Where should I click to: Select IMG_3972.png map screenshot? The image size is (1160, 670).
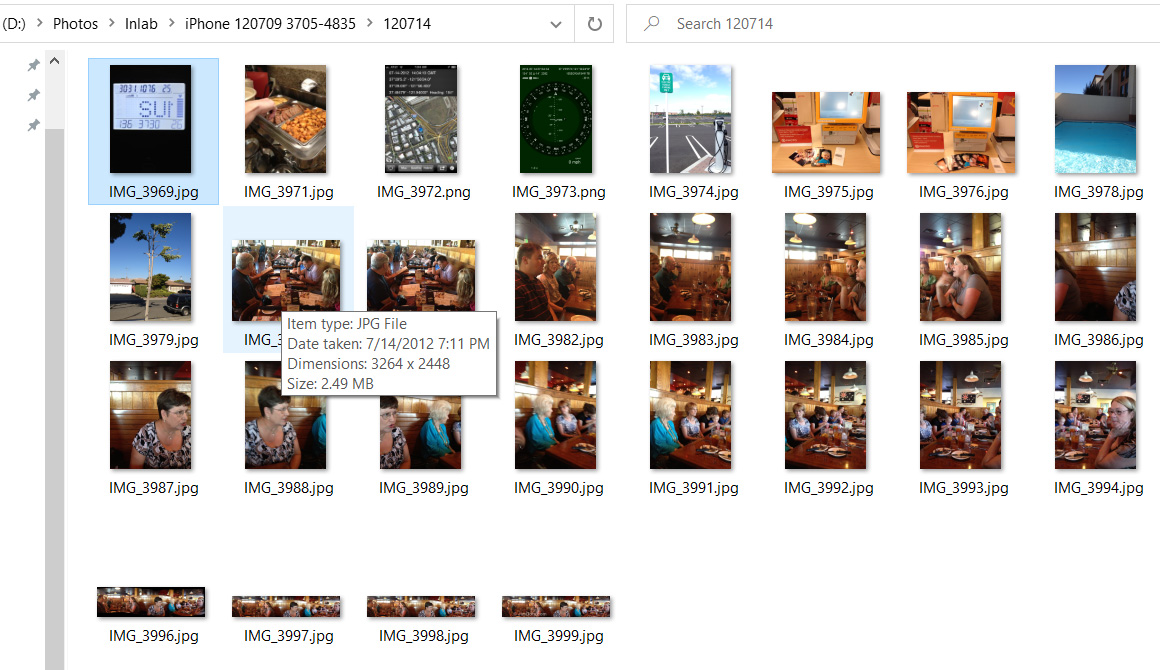click(x=421, y=119)
